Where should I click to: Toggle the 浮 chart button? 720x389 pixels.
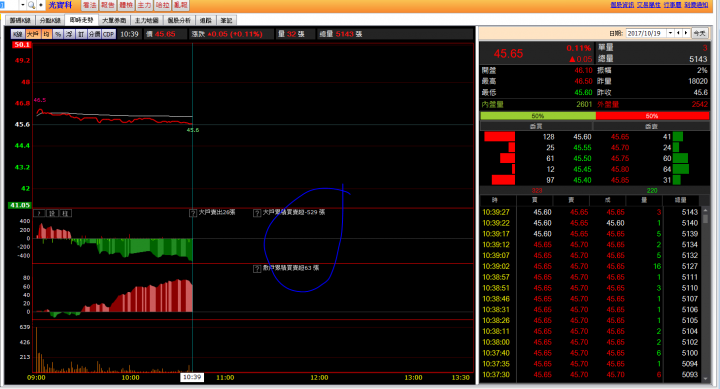(x=69, y=34)
